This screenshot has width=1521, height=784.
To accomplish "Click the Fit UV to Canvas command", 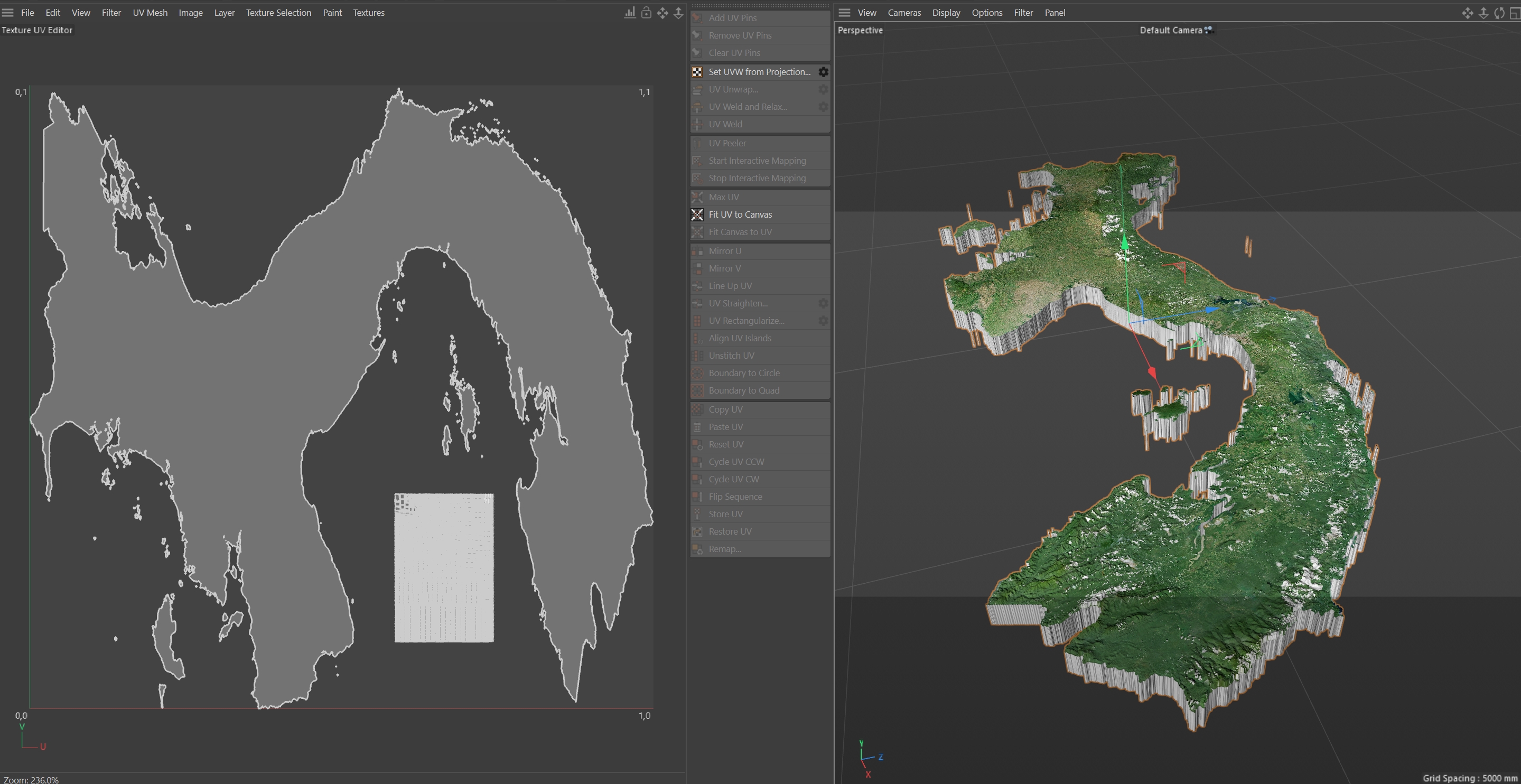I will point(740,214).
